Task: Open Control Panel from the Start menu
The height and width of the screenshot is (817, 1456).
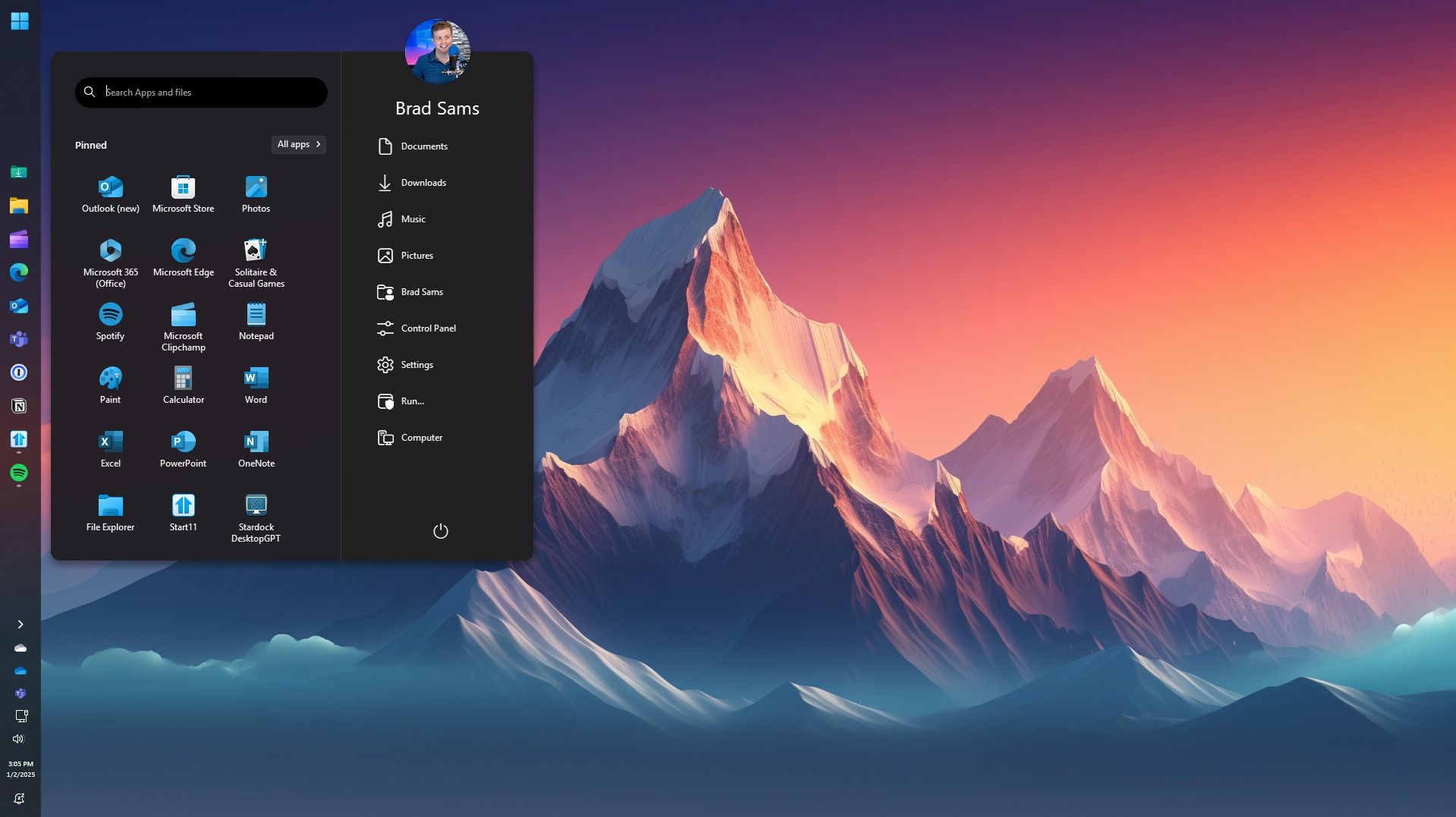Action: (x=429, y=328)
